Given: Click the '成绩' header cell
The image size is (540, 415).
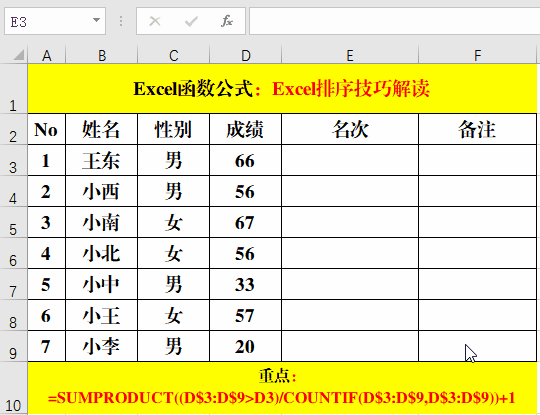Looking at the screenshot, I should (246, 129).
